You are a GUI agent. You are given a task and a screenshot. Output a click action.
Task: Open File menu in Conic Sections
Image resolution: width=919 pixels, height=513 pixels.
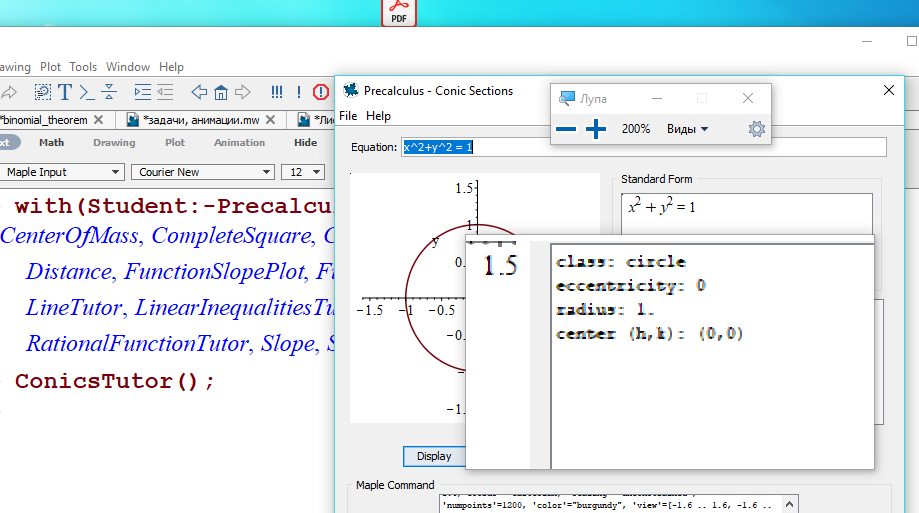tap(348, 115)
